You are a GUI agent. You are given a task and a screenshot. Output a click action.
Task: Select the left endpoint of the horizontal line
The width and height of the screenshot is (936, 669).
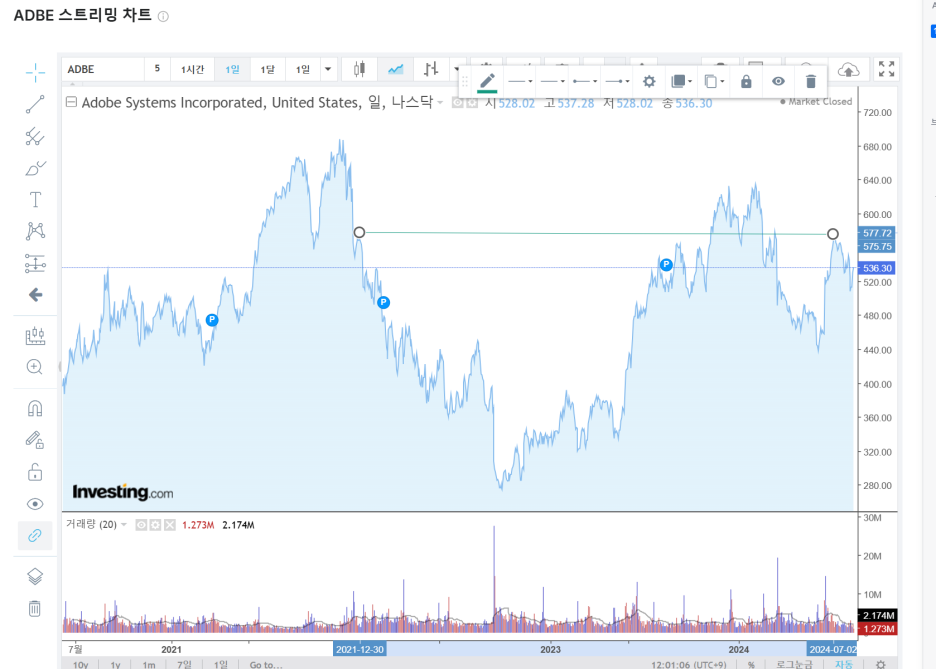coord(359,232)
